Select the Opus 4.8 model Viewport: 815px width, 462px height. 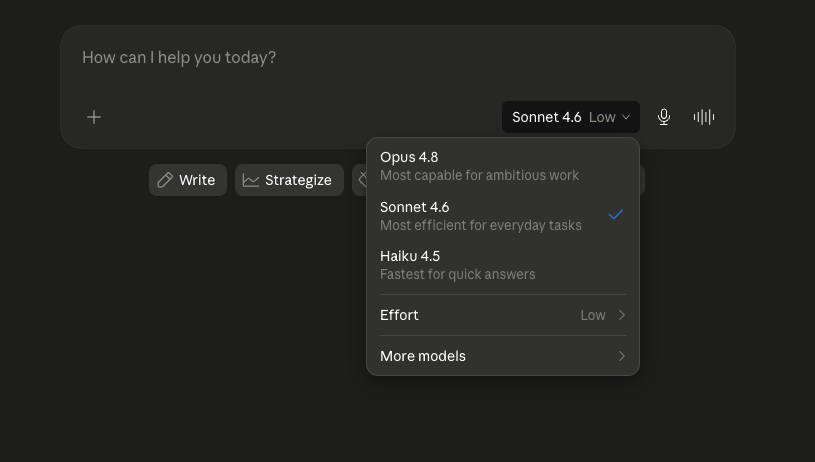(x=503, y=166)
